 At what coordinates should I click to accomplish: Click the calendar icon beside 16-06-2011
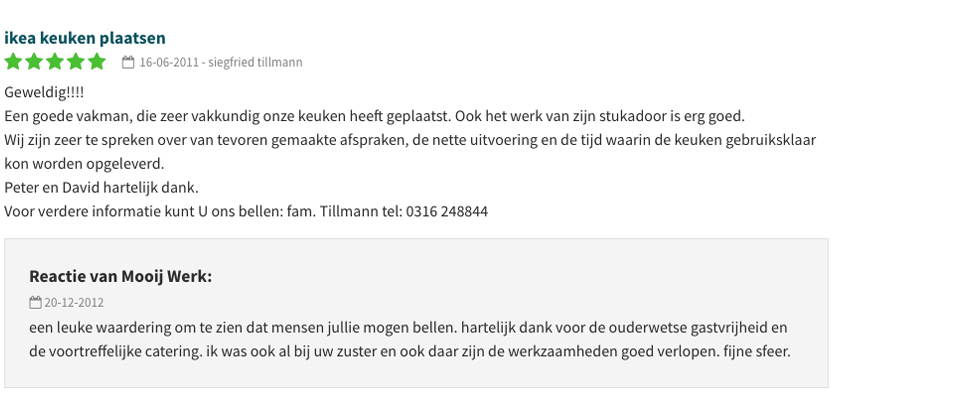tap(128, 62)
